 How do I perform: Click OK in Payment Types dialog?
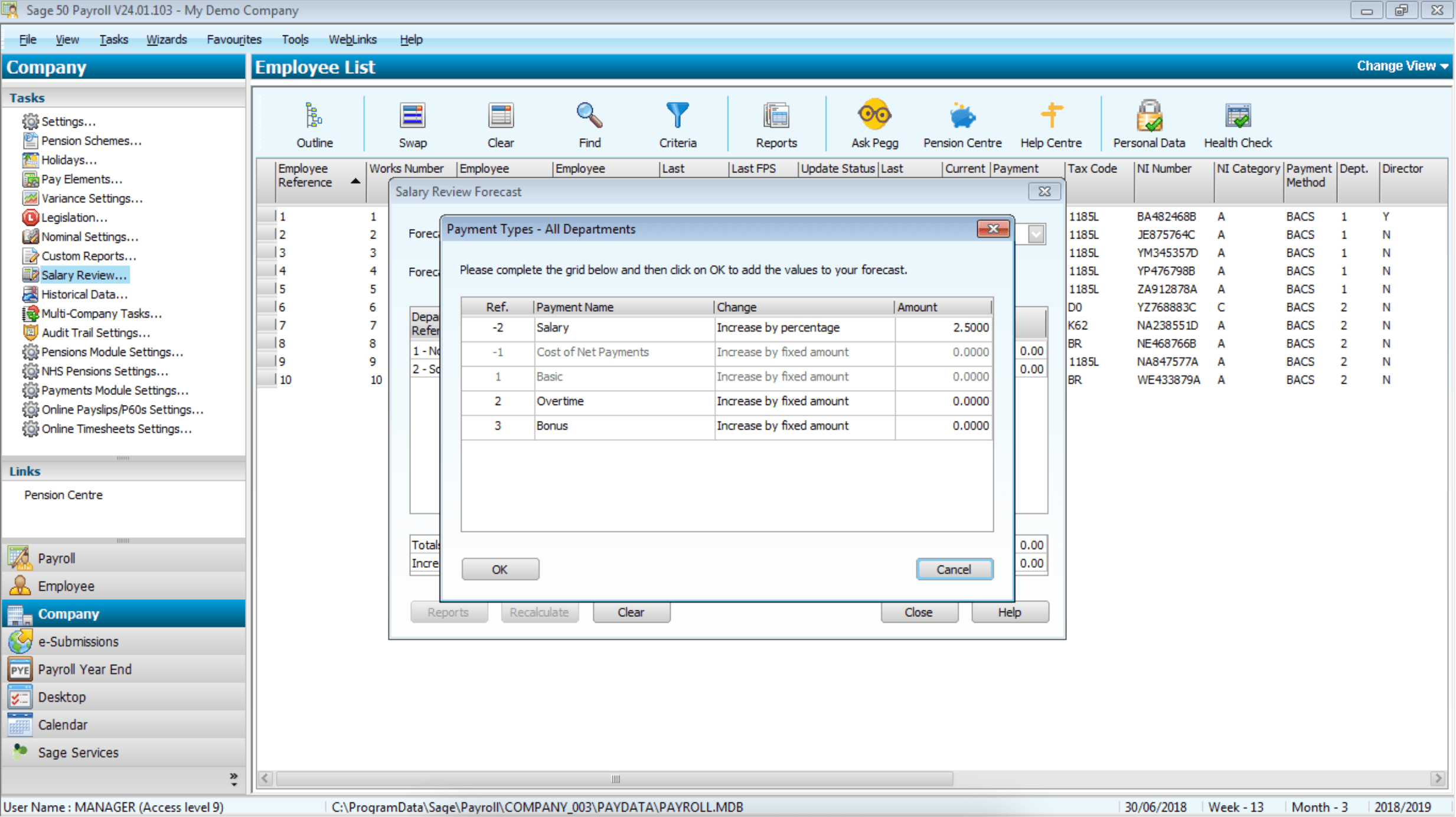pyautogui.click(x=500, y=569)
